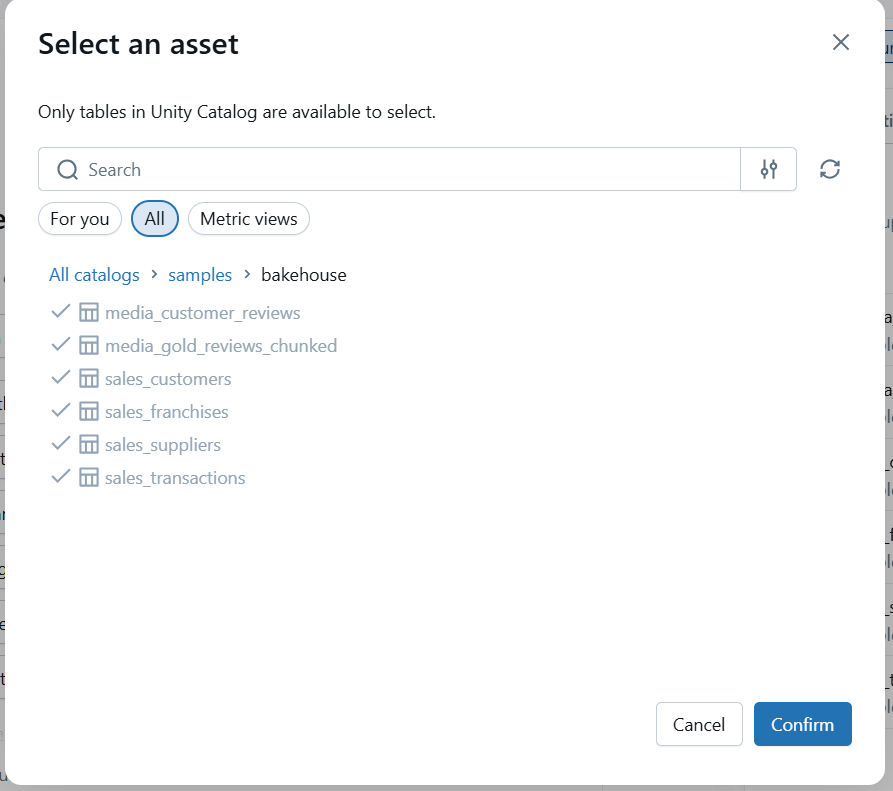Switch to the Metric views filter

pyautogui.click(x=248, y=218)
